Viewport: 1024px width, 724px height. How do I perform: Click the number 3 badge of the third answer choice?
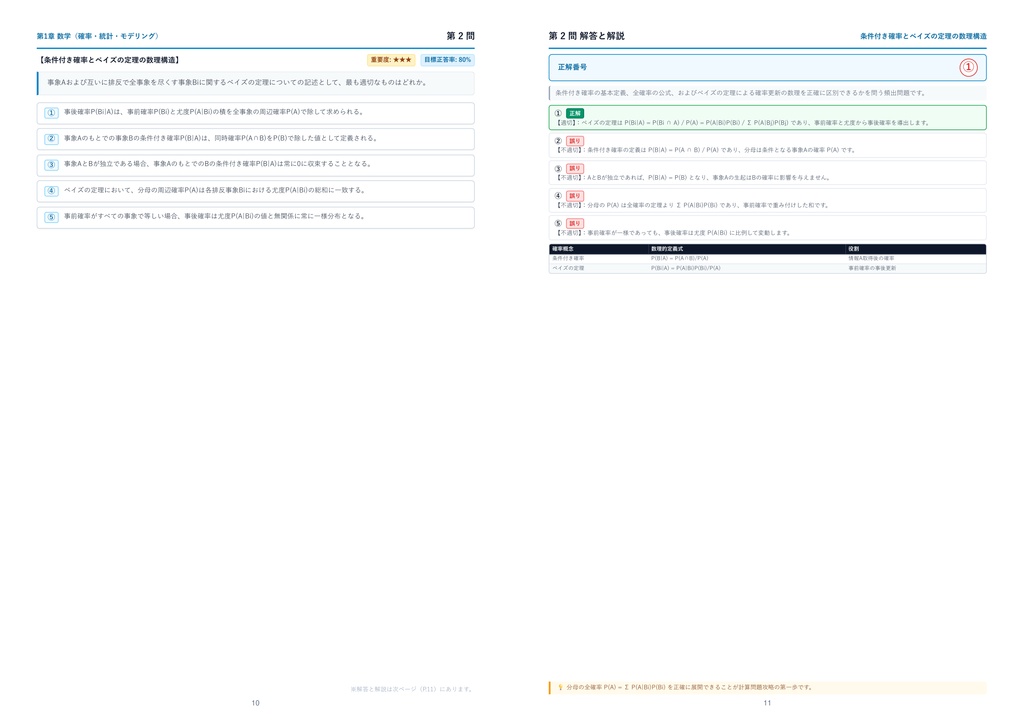click(52, 165)
